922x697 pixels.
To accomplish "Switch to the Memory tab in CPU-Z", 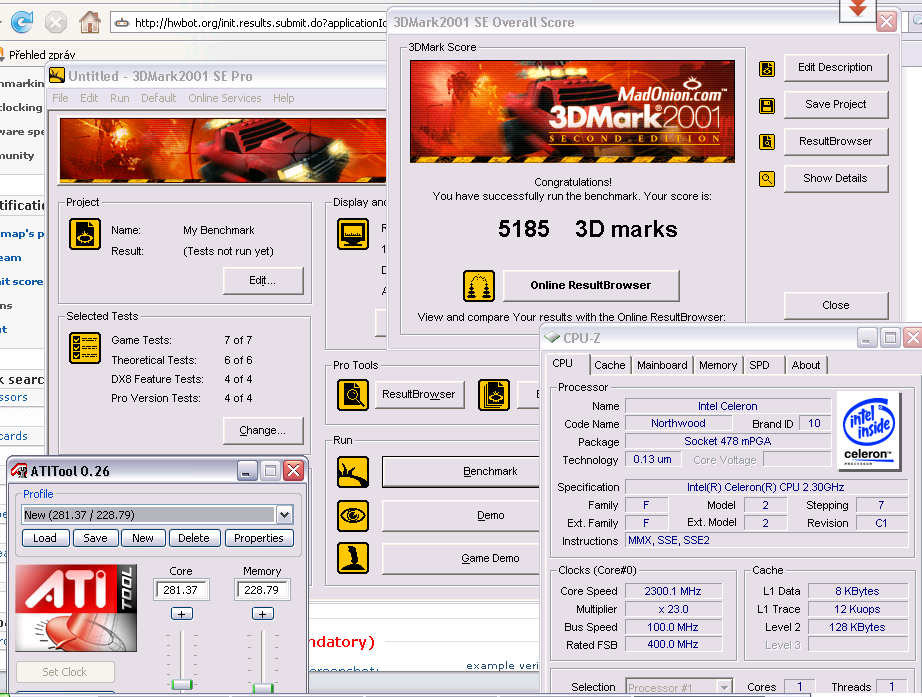I will (x=718, y=365).
